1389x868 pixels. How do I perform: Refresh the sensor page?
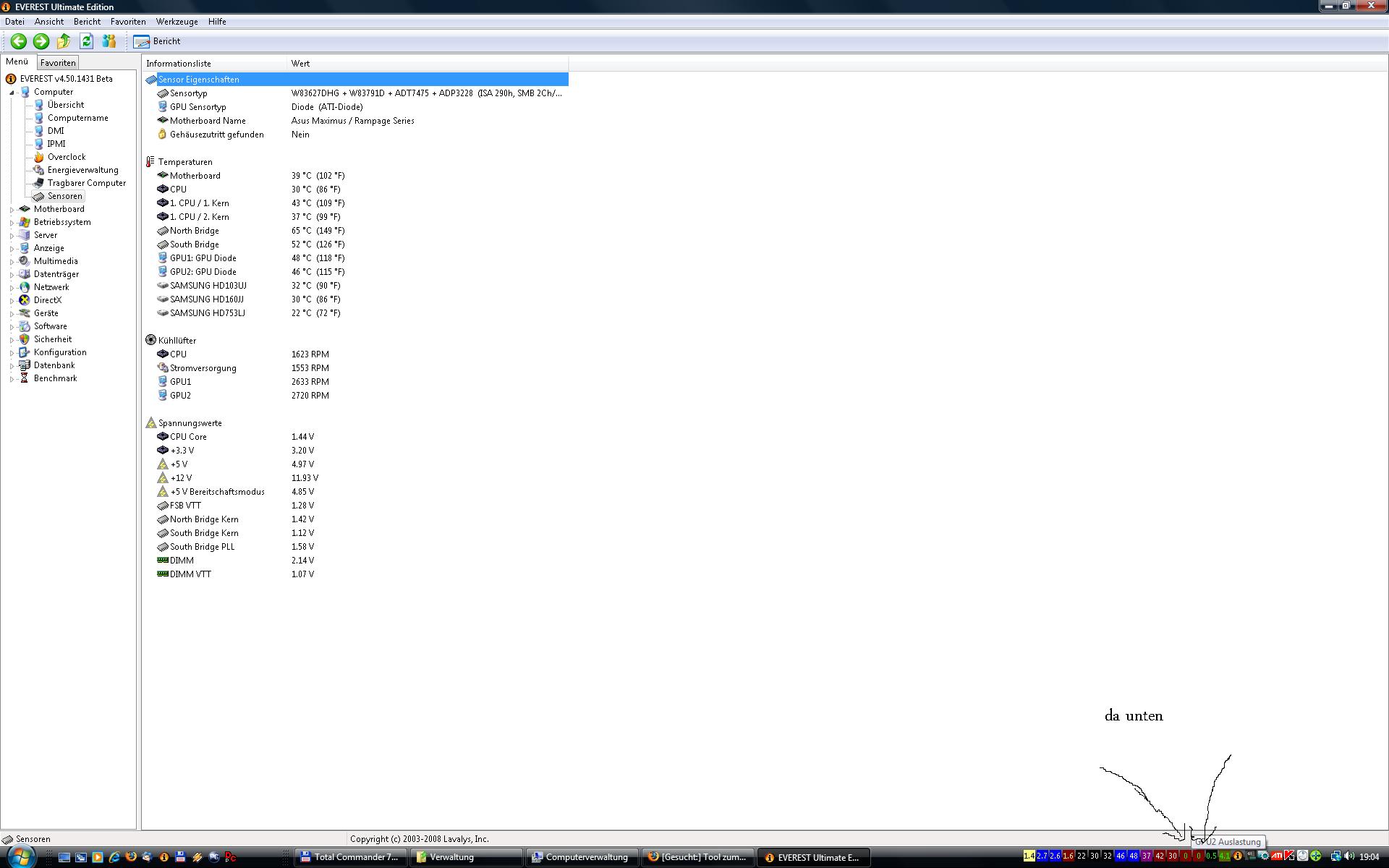coord(87,41)
